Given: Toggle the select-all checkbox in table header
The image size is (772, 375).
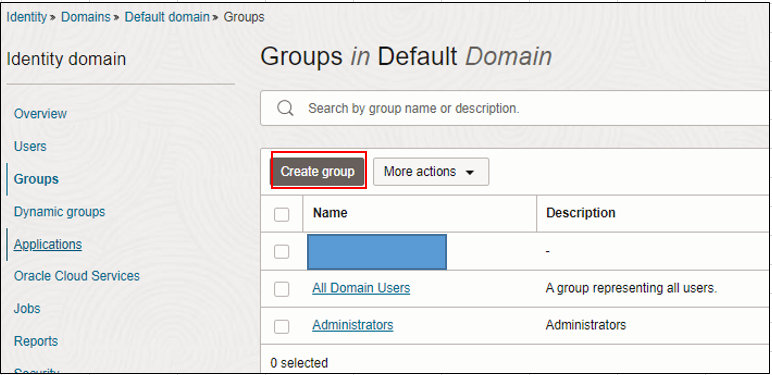Looking at the screenshot, I should pyautogui.click(x=281, y=215).
